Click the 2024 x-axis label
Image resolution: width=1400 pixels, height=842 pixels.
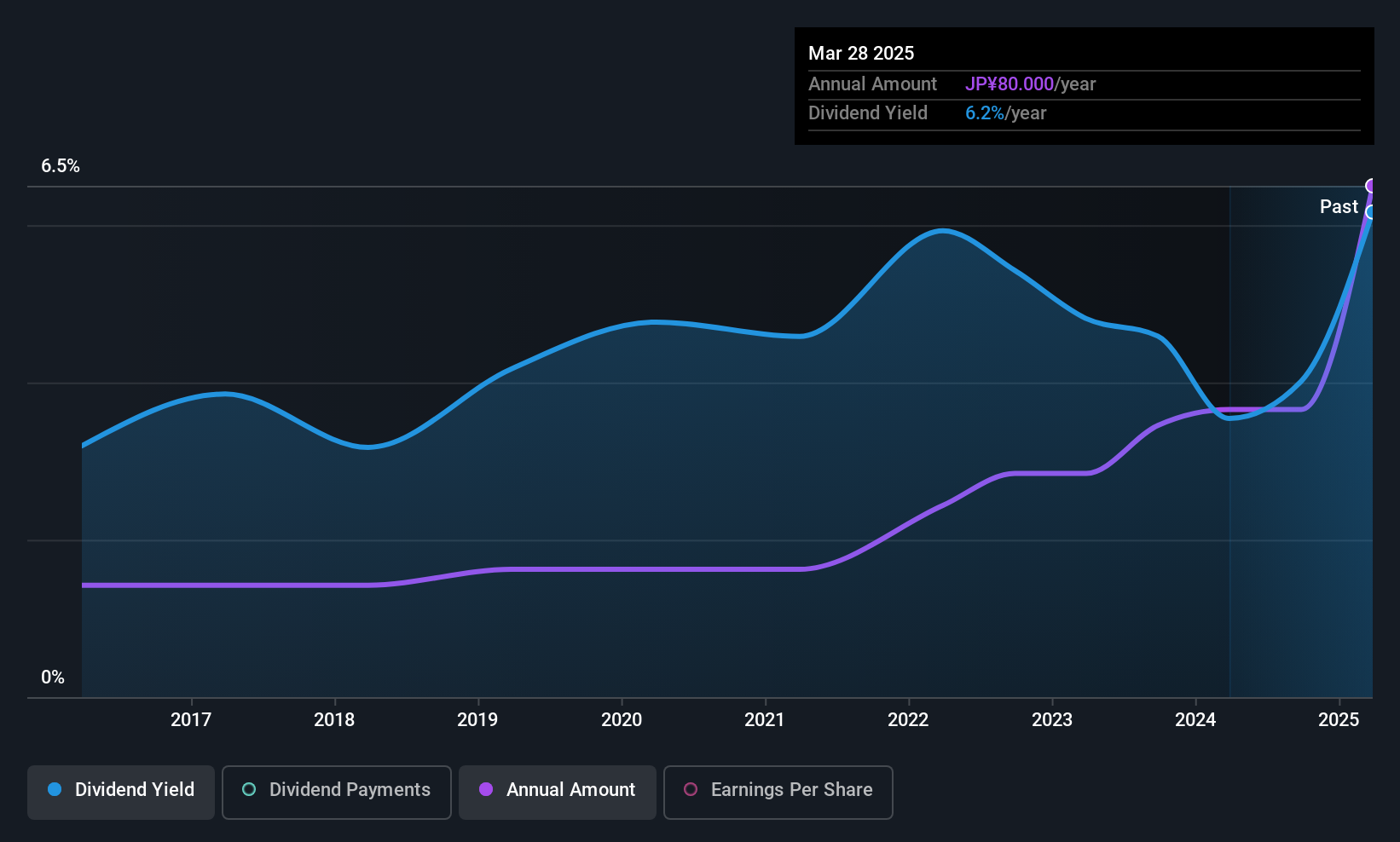(x=1195, y=720)
